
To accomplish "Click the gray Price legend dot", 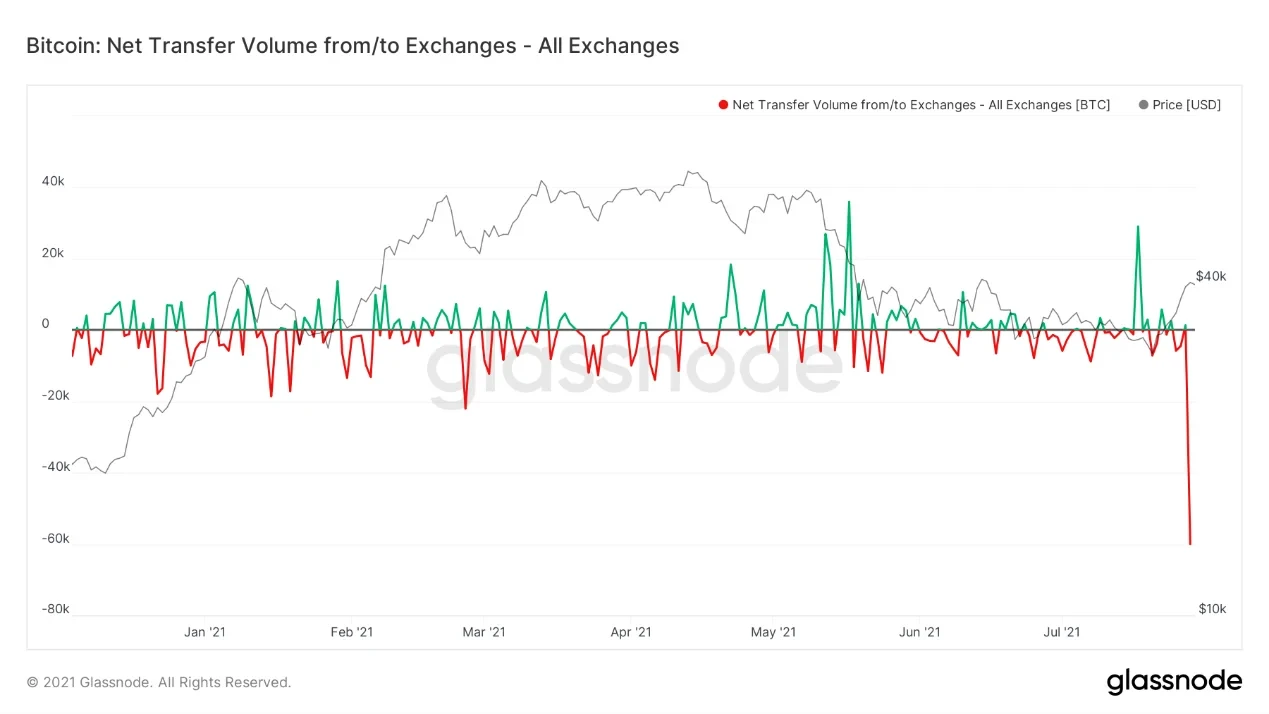I will click(x=1143, y=105).
